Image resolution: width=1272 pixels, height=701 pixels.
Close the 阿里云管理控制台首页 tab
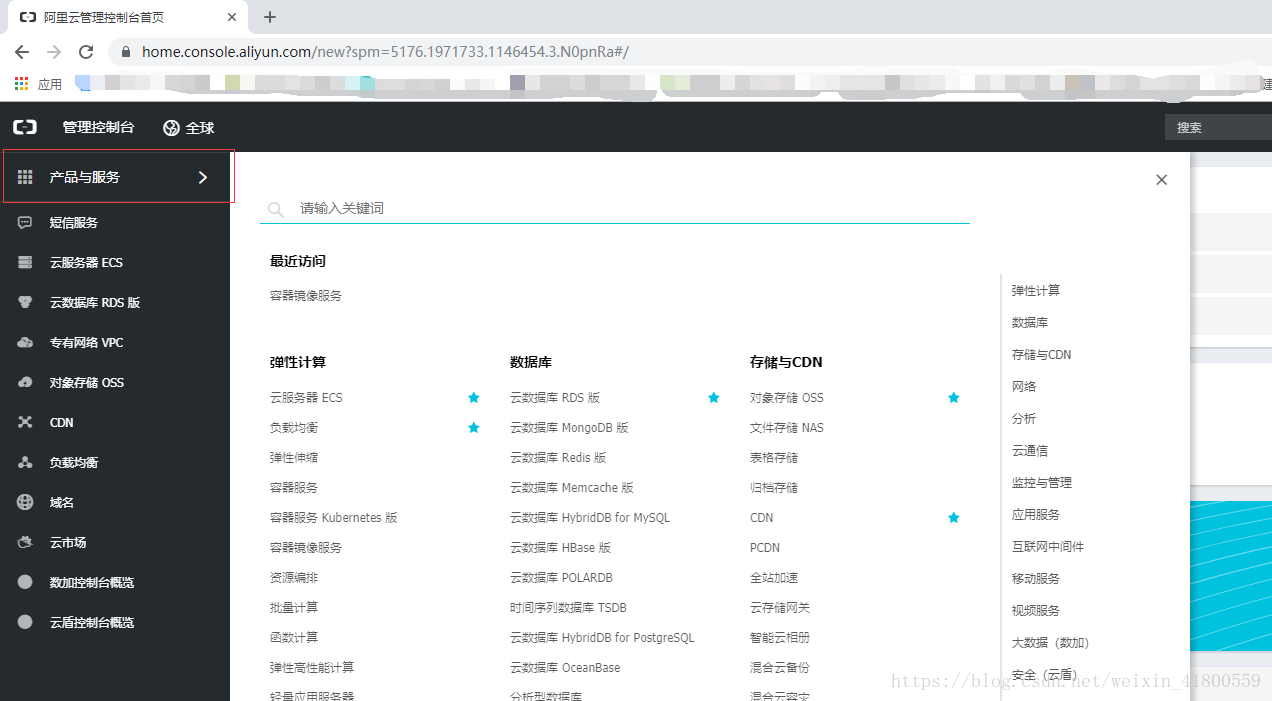[232, 17]
